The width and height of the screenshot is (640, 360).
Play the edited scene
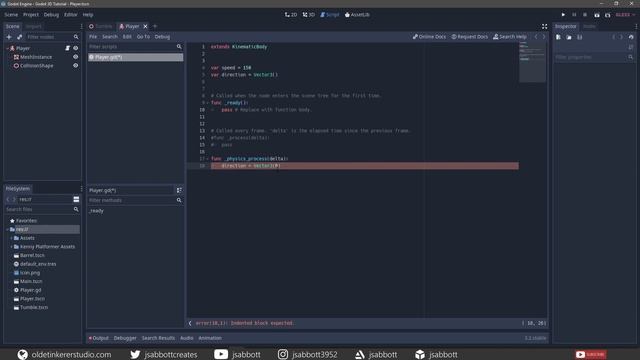597,15
